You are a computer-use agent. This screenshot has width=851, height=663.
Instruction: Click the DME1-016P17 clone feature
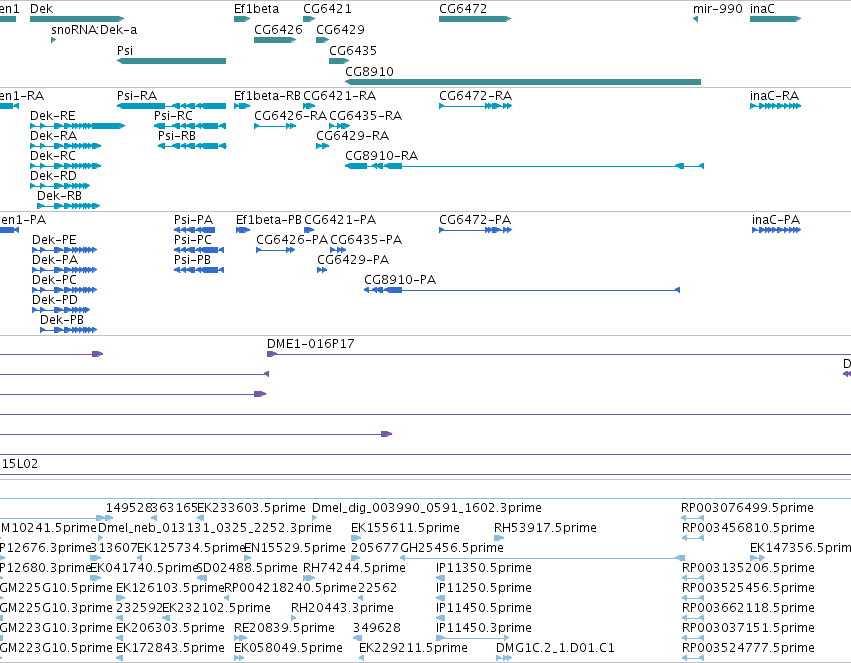(559, 354)
